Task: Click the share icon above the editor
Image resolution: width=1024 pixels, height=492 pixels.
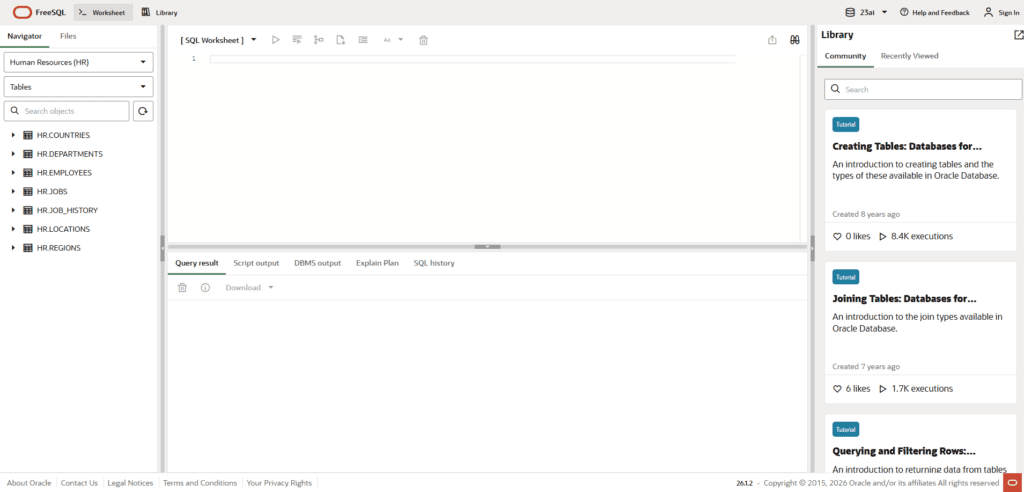Action: pos(772,40)
